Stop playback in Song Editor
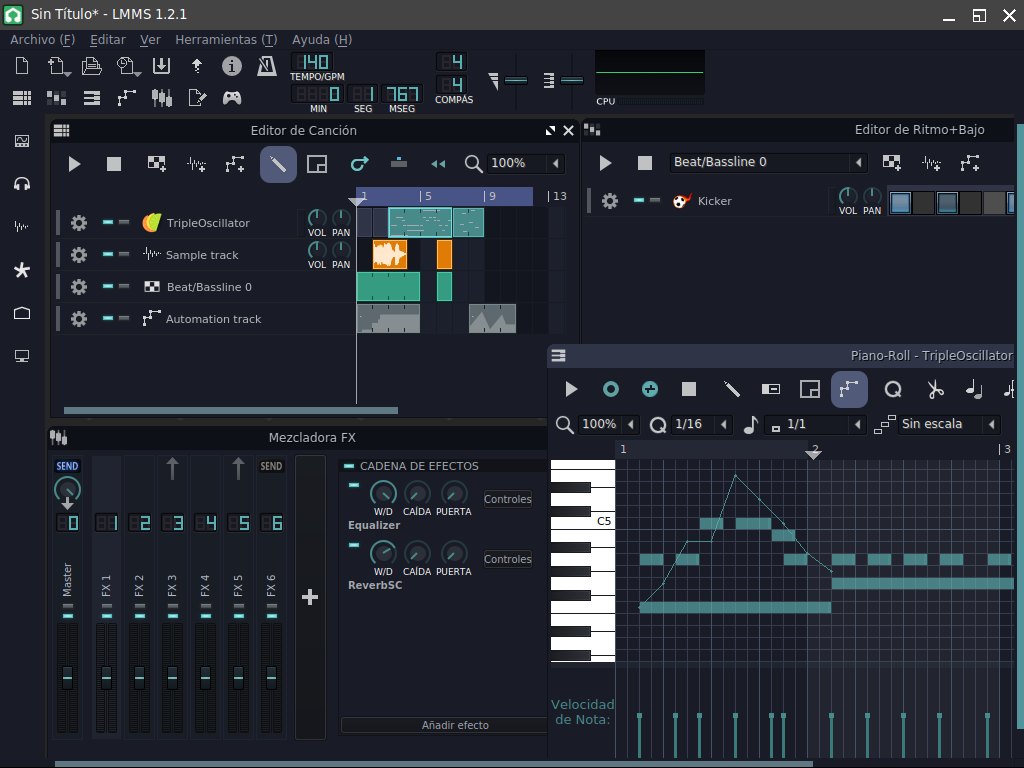Image resolution: width=1024 pixels, height=768 pixels. coord(114,164)
